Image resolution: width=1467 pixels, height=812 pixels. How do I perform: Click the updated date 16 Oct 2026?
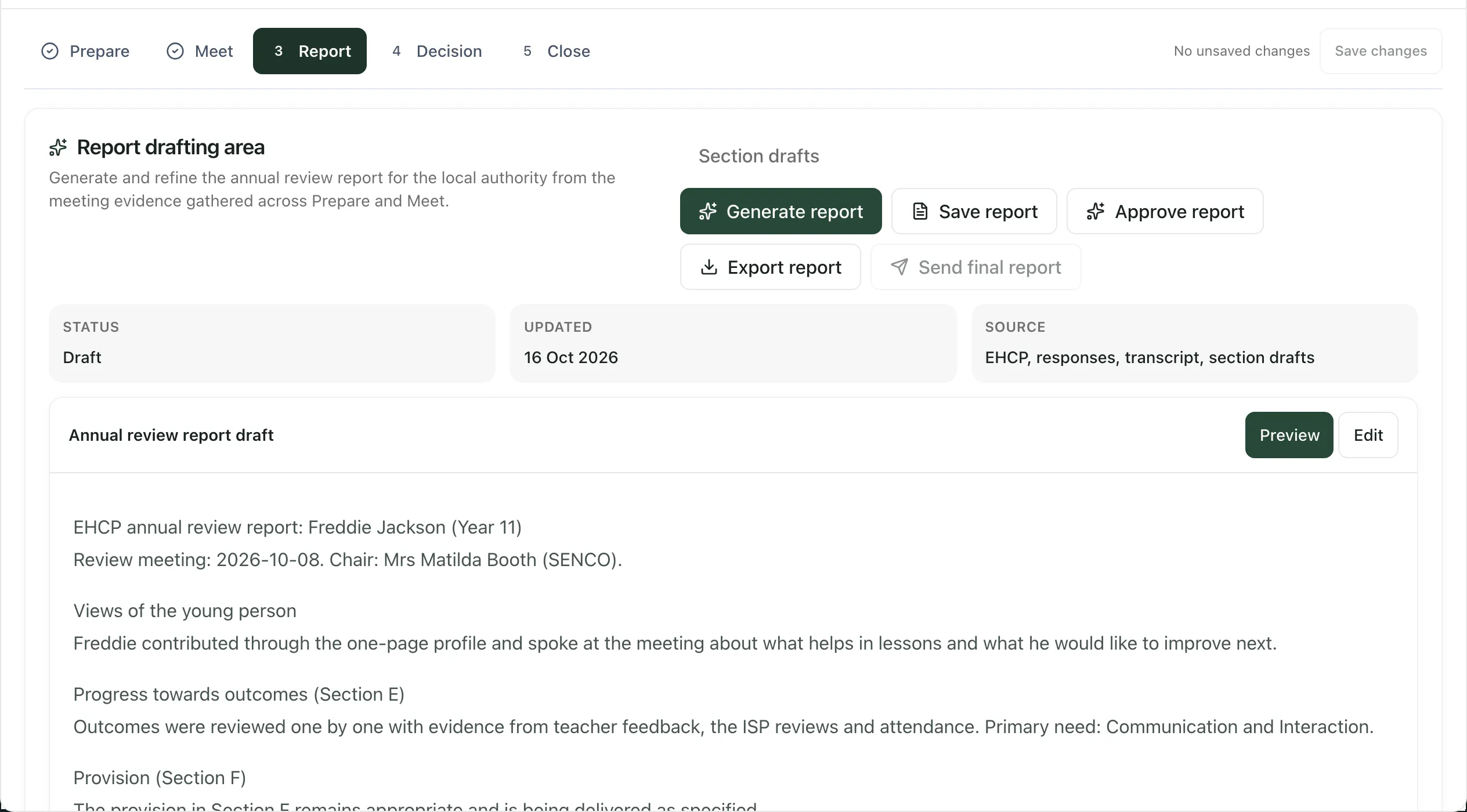click(571, 357)
